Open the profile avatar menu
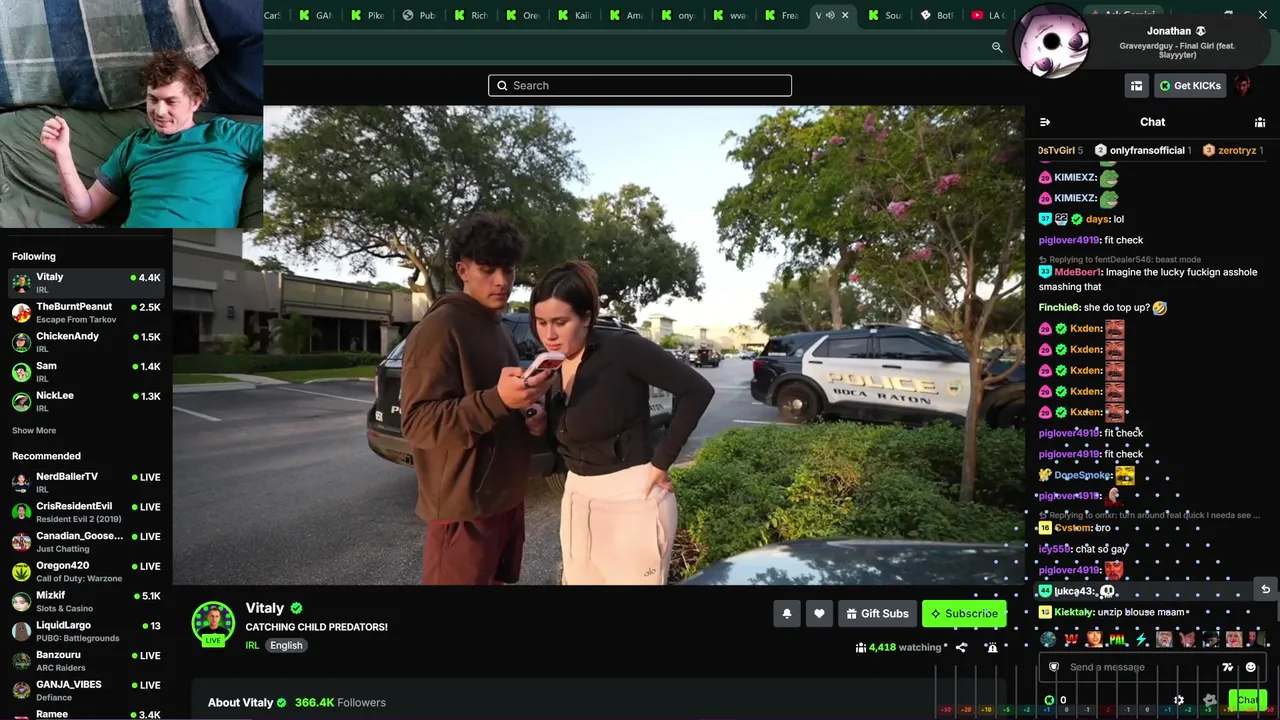This screenshot has height=720, width=1280. pos(1243,86)
